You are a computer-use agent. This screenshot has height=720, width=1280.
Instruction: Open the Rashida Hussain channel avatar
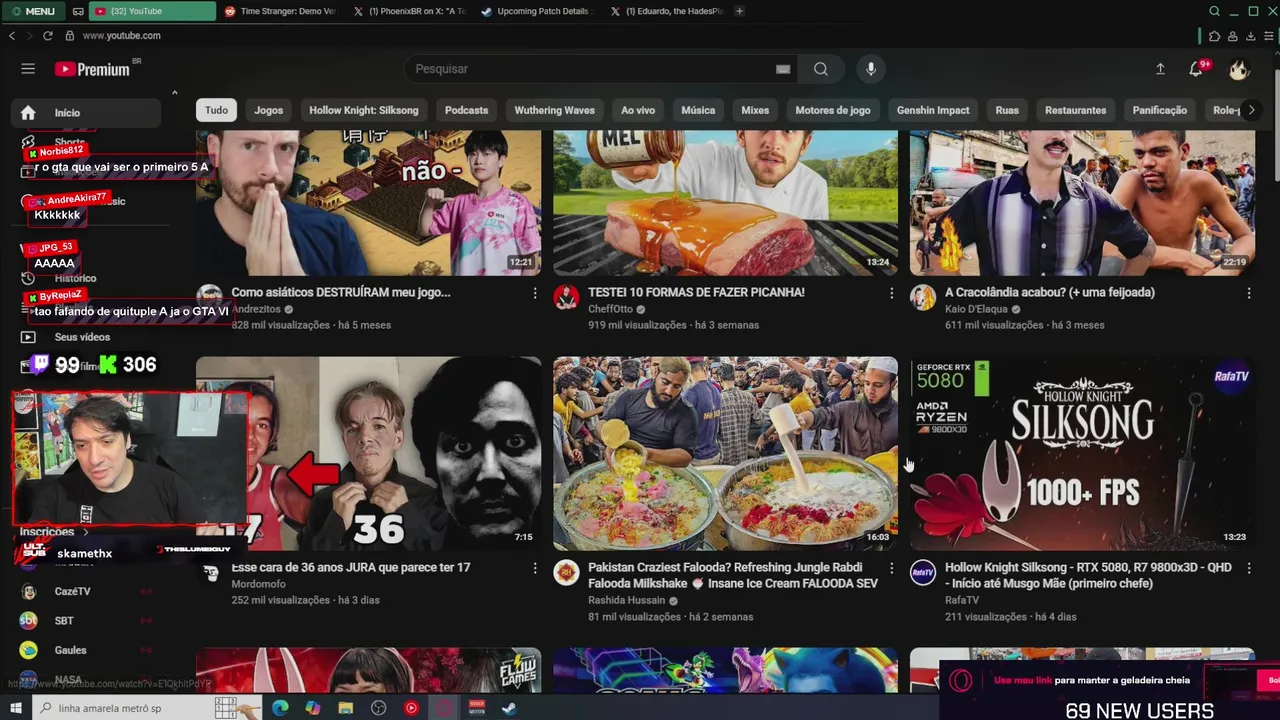point(566,572)
